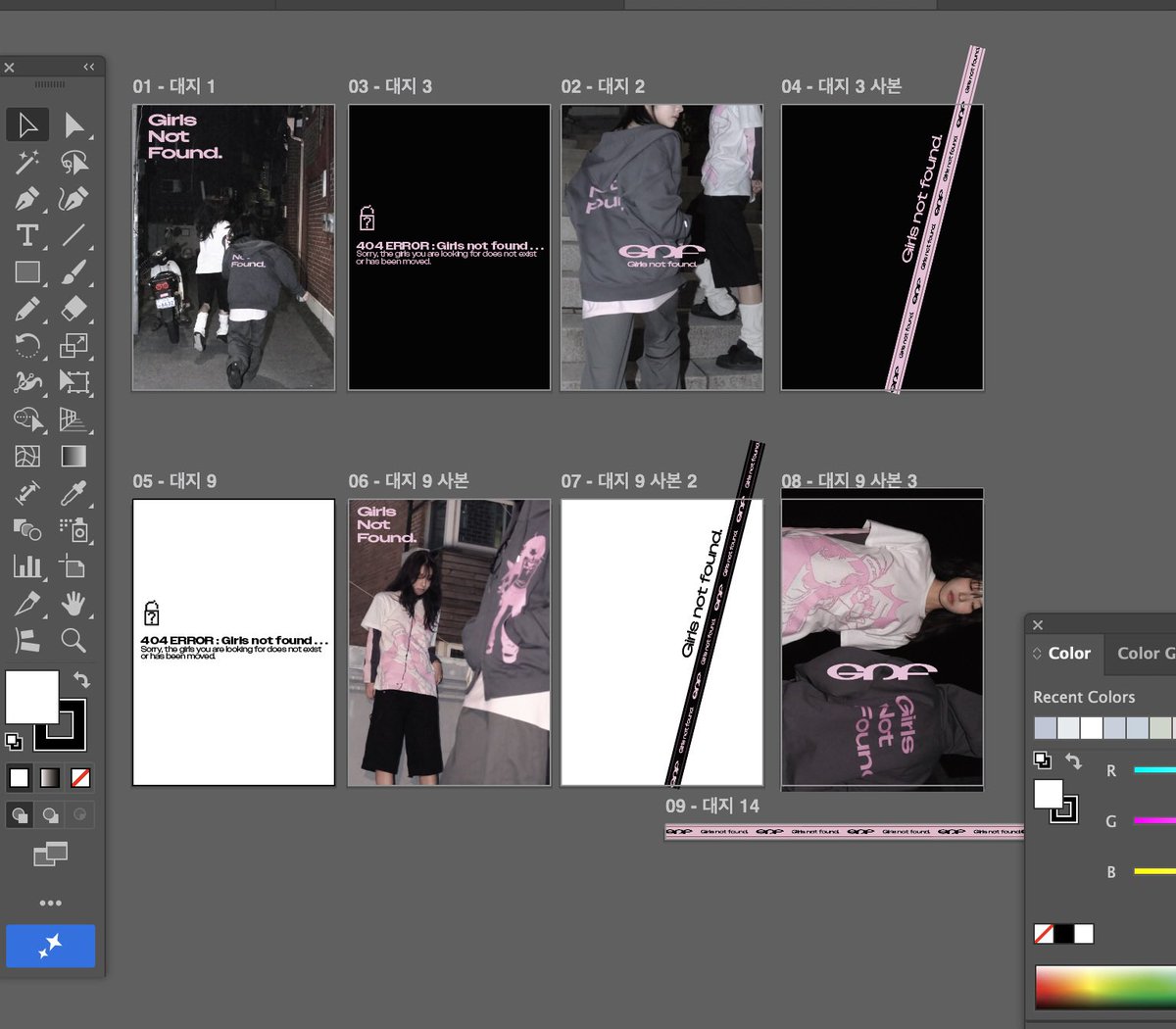Viewport: 1176px width, 1029px height.
Task: Select the Eraser tool
Action: pyautogui.click(x=73, y=309)
